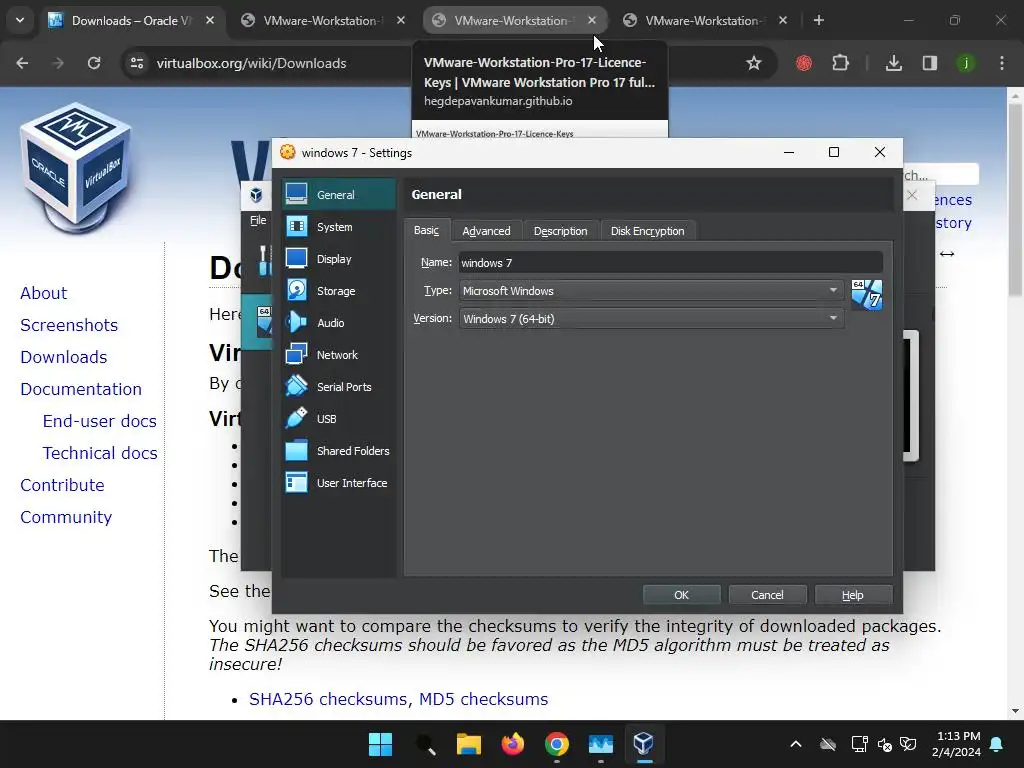This screenshot has width=1024, height=768.
Task: Bookmark this page with the star icon
Action: (754, 63)
